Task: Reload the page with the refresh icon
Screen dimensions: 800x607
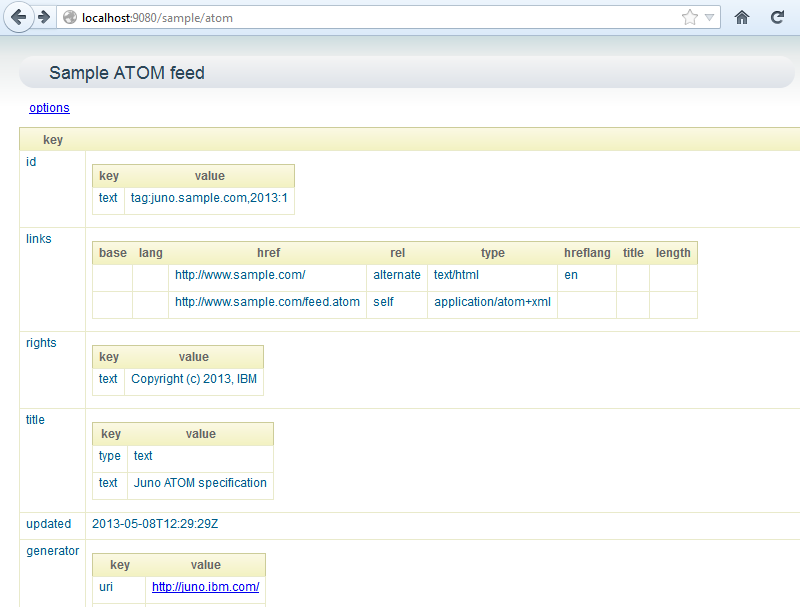Action: [x=777, y=17]
